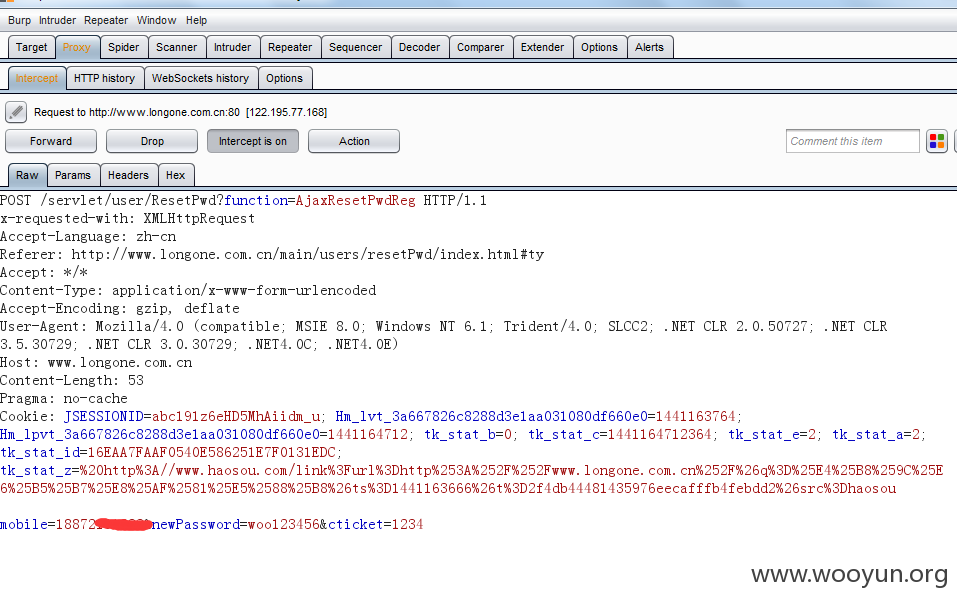Open the main Options tab after Extender
957x603 pixels.
[x=599, y=47]
